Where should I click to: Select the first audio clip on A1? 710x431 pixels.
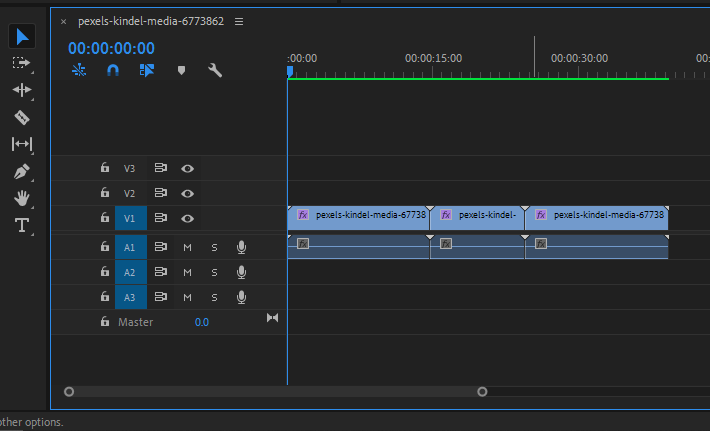pyautogui.click(x=358, y=247)
